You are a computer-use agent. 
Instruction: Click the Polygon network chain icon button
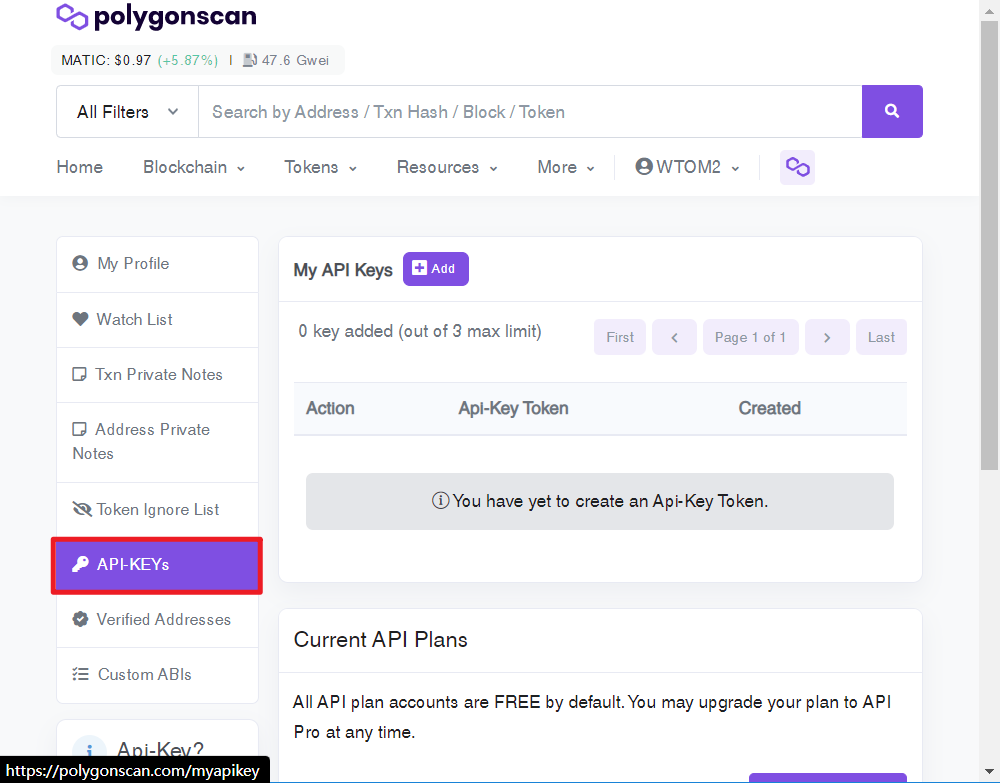point(797,167)
